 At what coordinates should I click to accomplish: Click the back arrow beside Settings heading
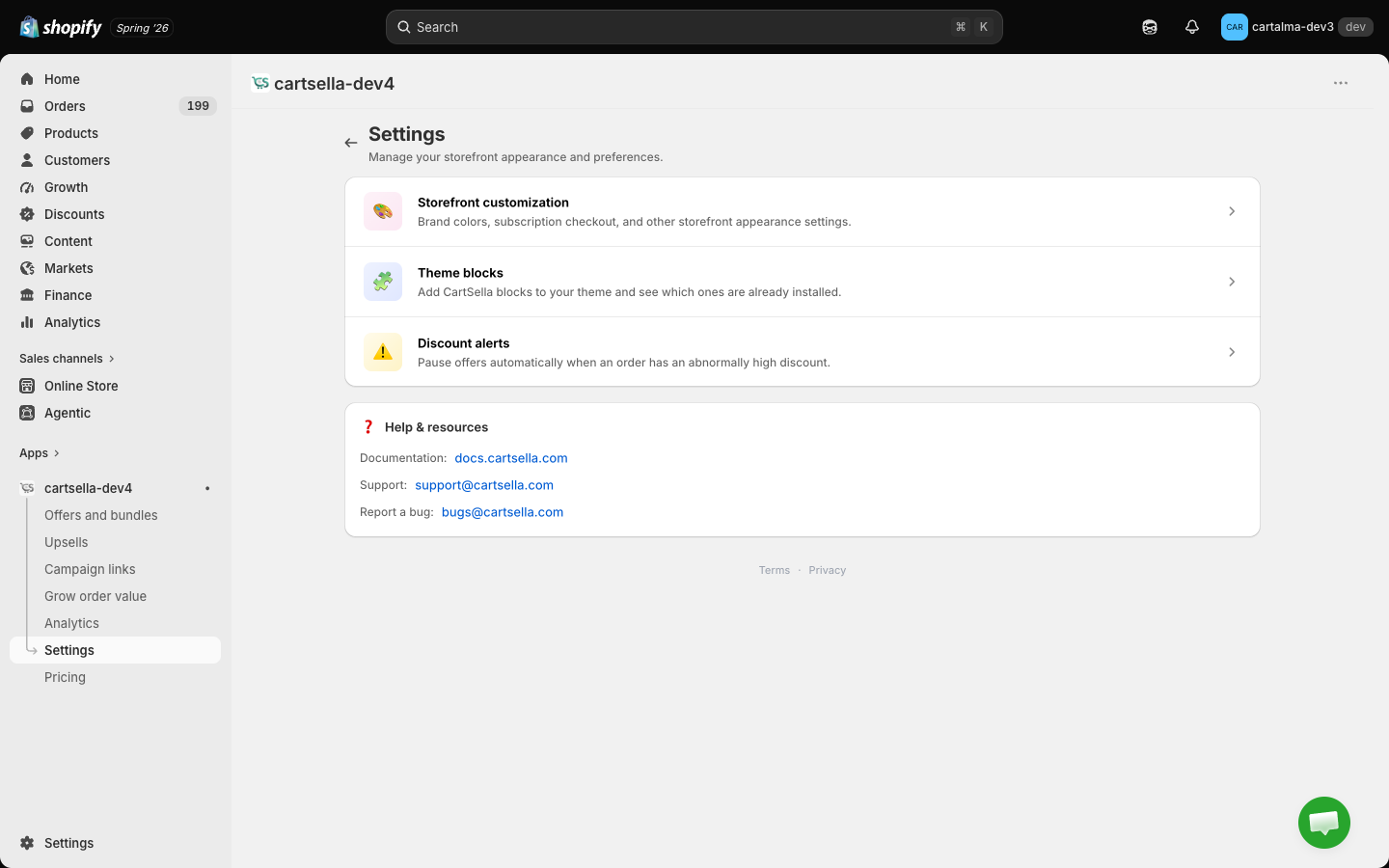[351, 143]
